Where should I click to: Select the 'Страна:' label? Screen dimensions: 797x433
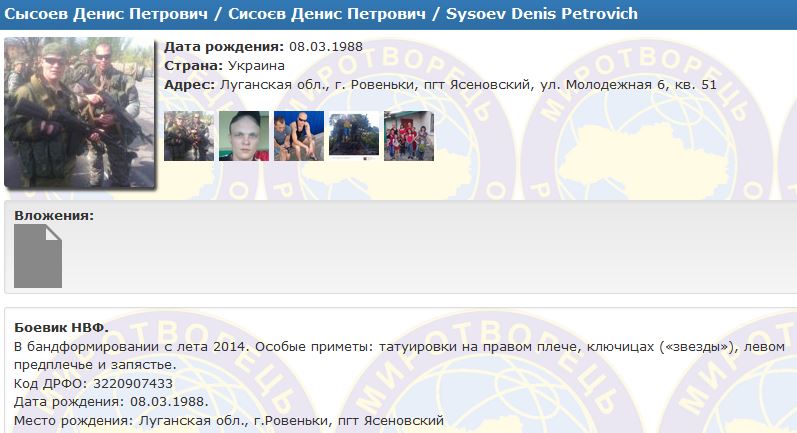click(194, 66)
